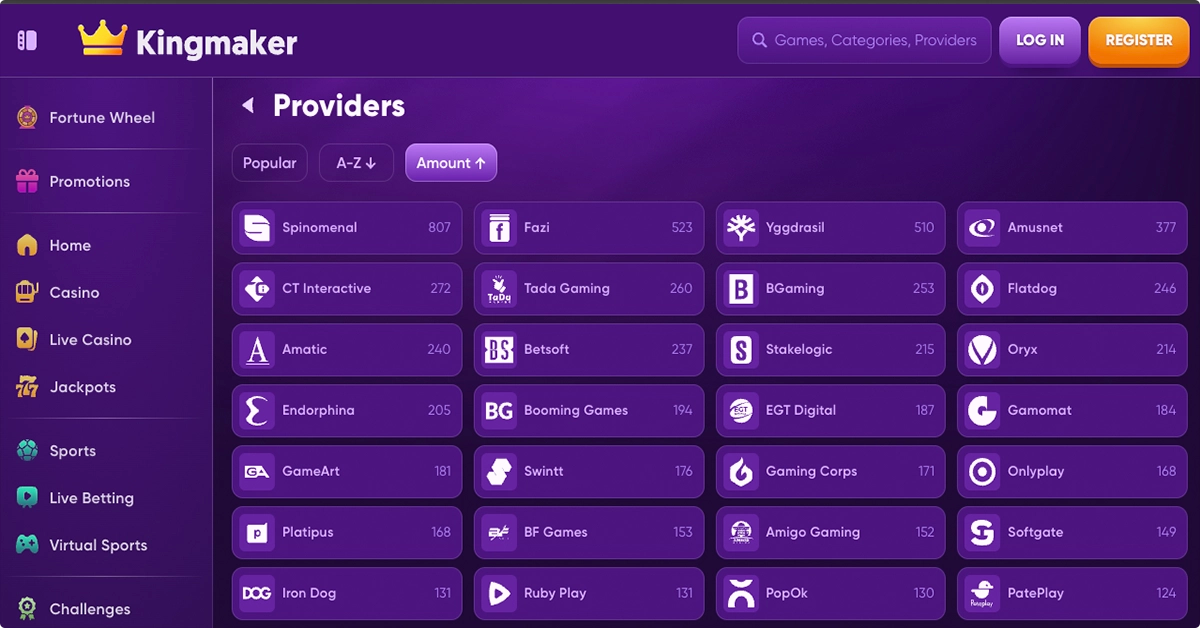Screen dimensions: 1200x628
Task: Open the Stakelogic provider card
Action: tap(830, 349)
